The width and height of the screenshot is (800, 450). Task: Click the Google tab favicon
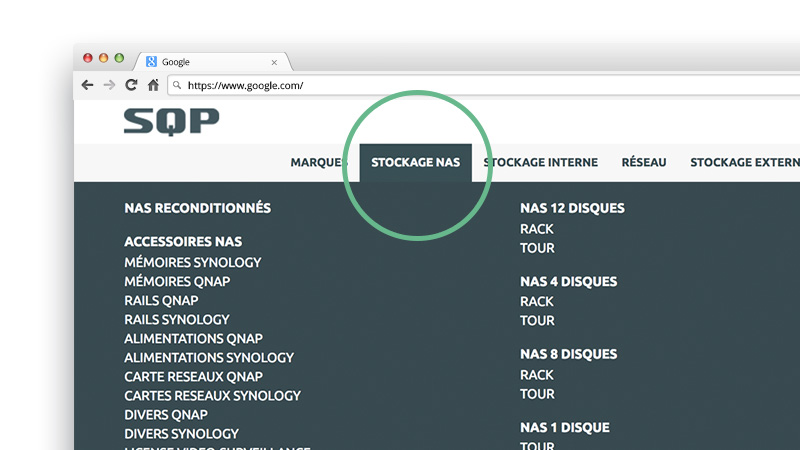[151, 62]
